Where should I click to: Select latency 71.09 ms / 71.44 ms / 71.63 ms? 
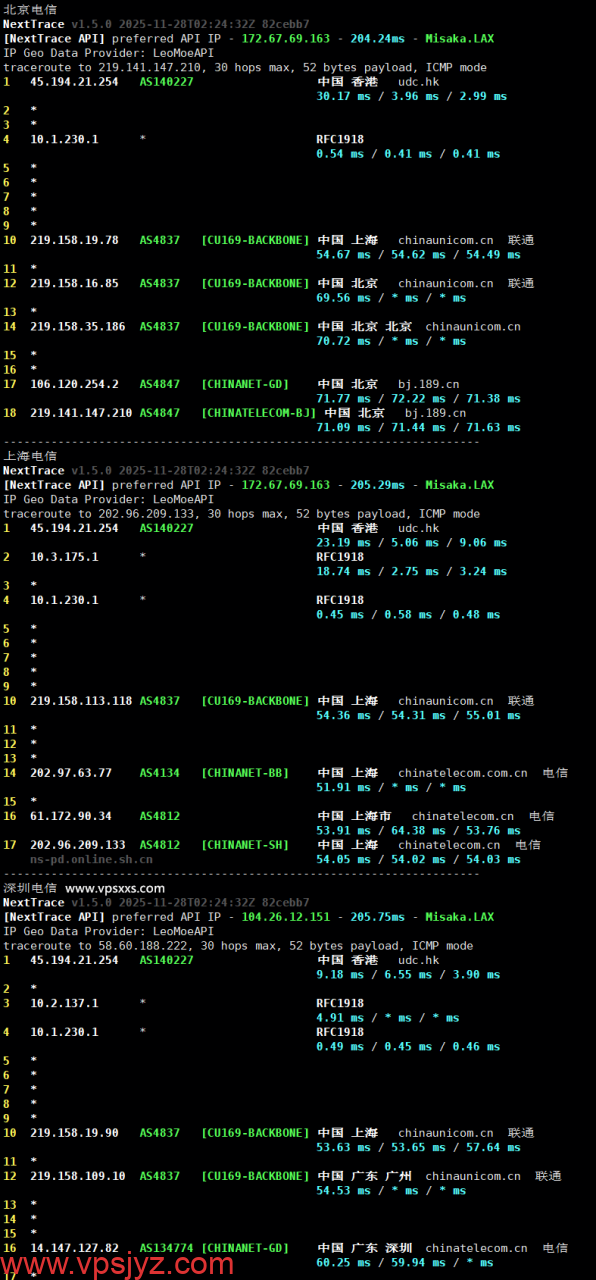(x=418, y=427)
